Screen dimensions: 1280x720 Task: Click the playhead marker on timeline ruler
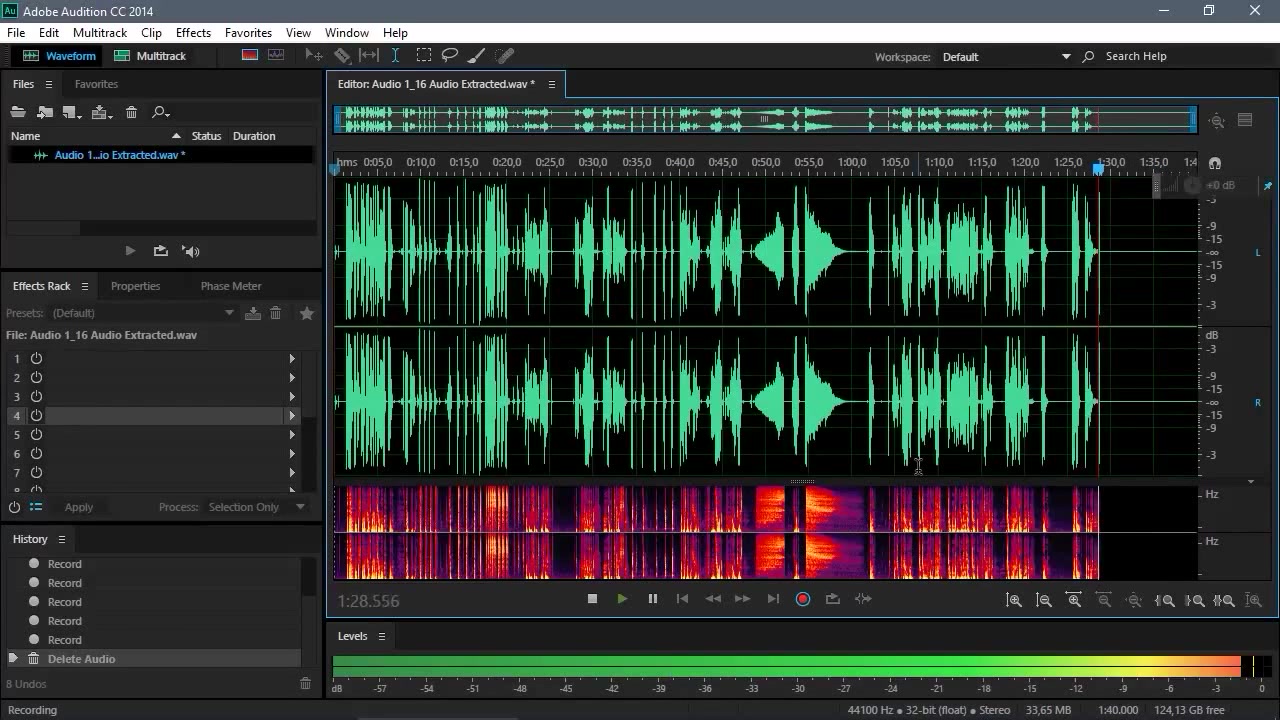1098,169
